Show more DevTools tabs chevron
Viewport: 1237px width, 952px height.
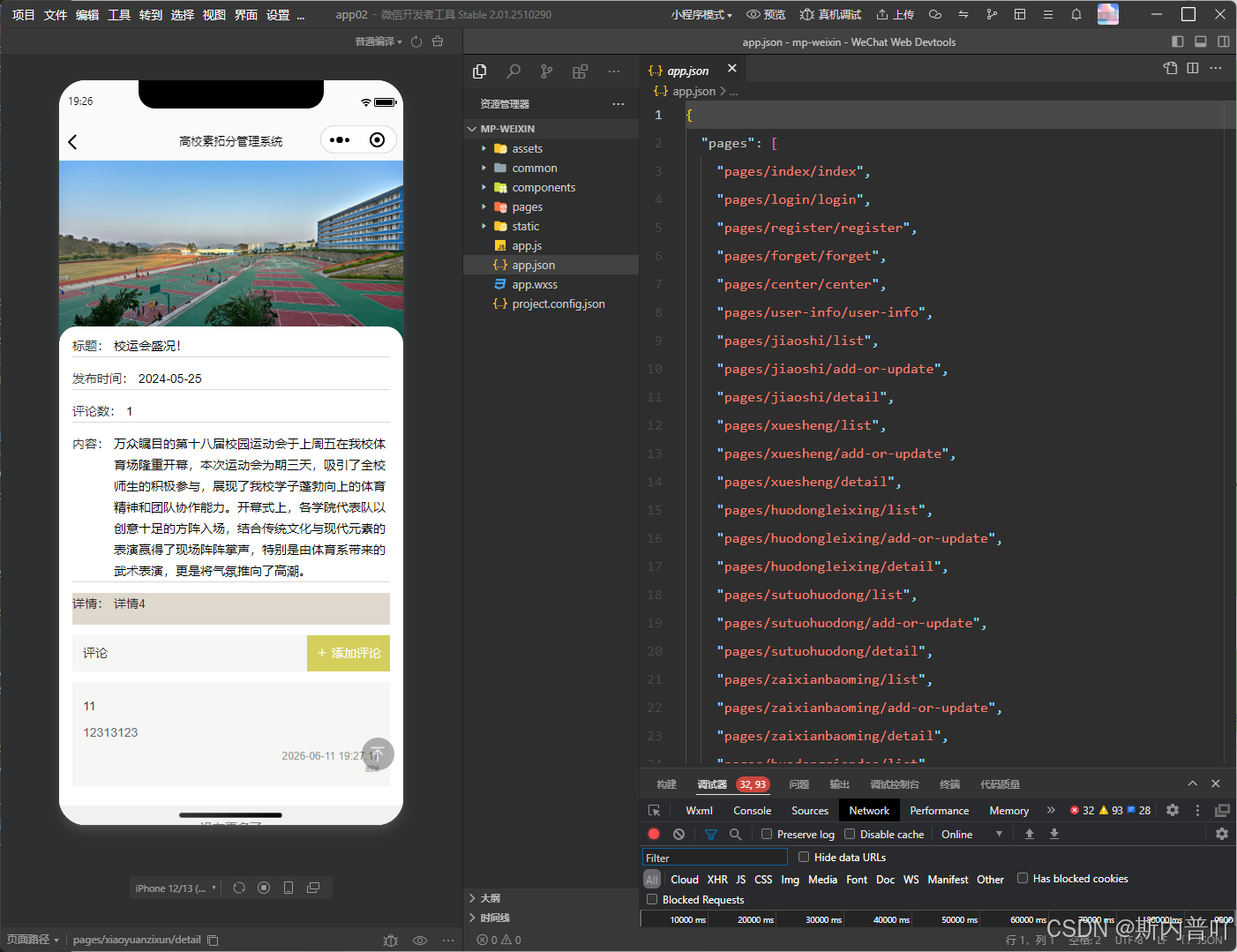[1051, 810]
